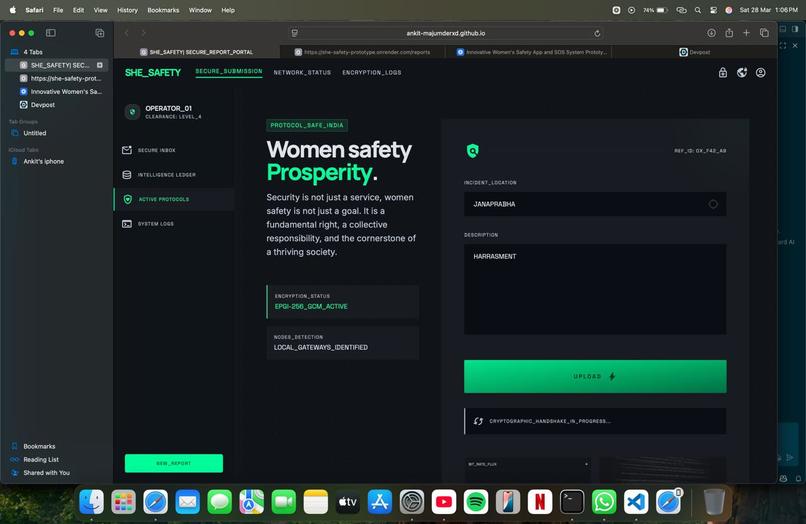
Task: Switch to the SECURE_SUBMISSION page tab
Action: pos(229,71)
